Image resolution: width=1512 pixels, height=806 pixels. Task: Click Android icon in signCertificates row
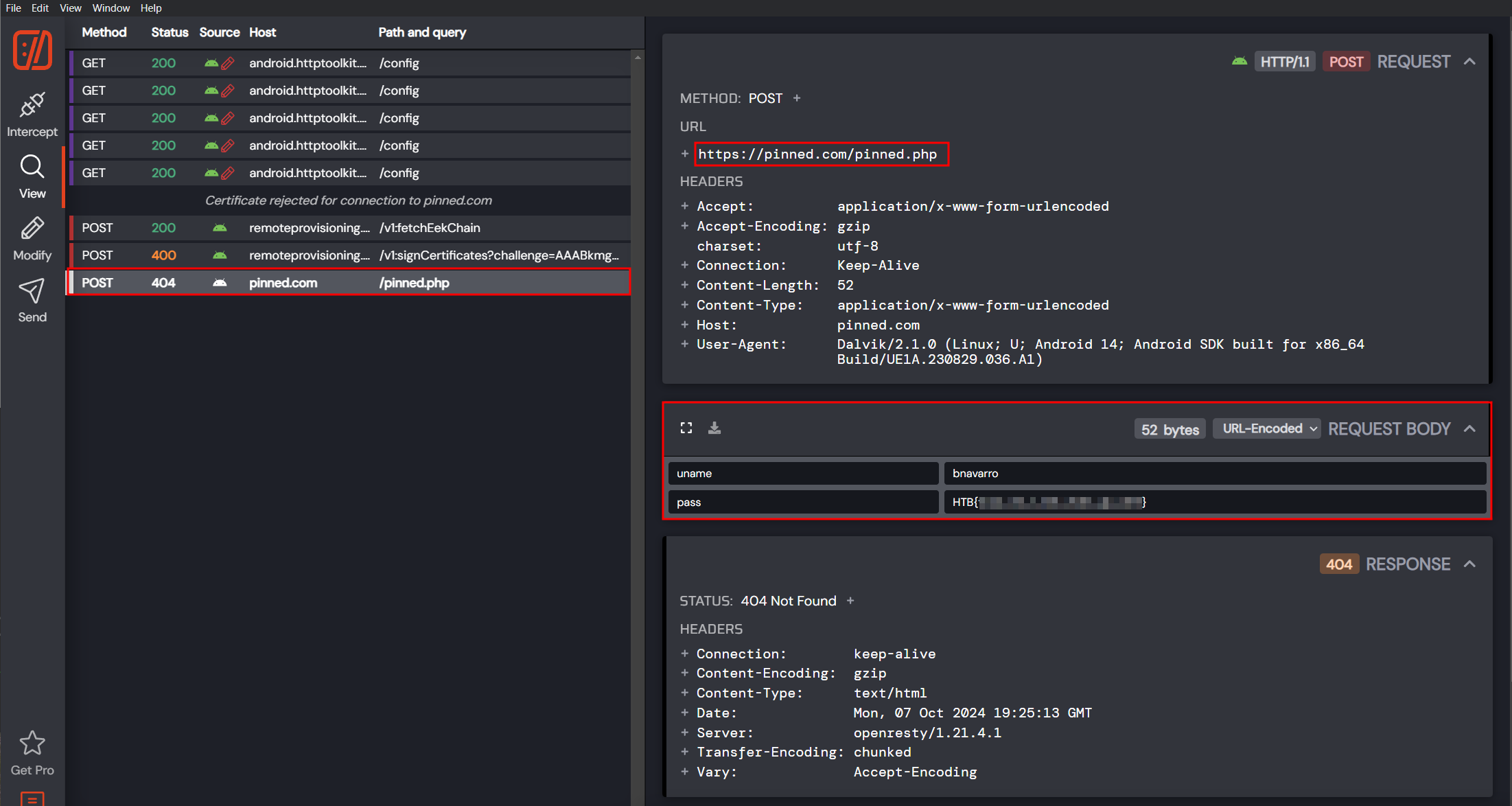tap(220, 255)
